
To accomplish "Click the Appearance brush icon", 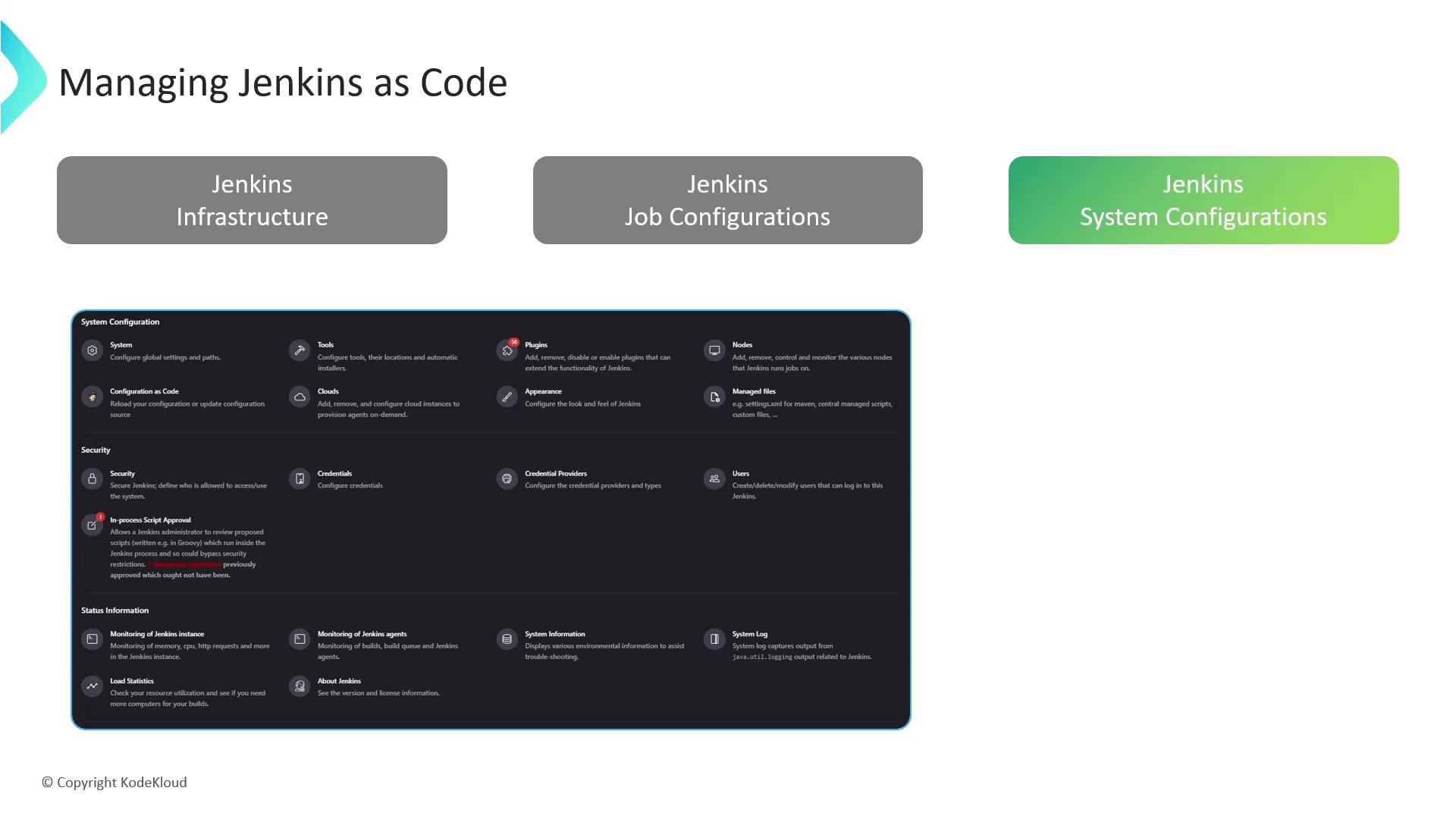I will 507,397.
